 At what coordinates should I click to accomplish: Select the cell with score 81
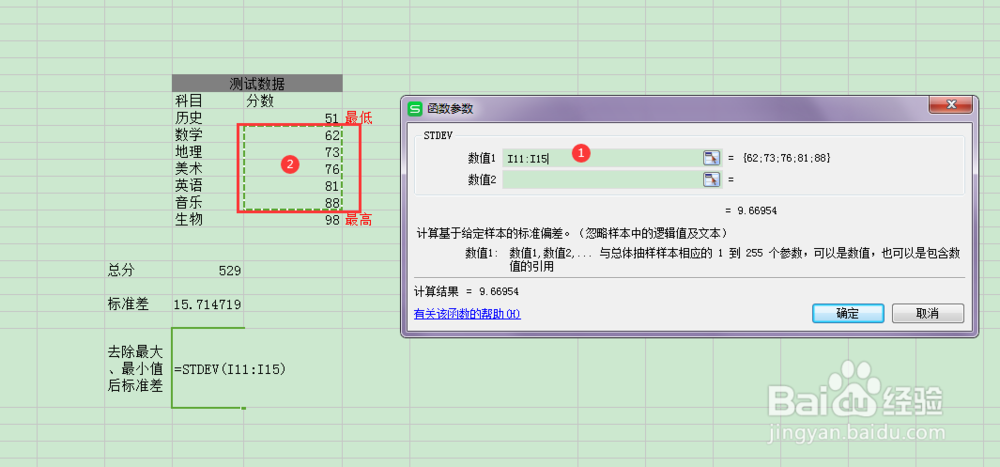[293, 186]
